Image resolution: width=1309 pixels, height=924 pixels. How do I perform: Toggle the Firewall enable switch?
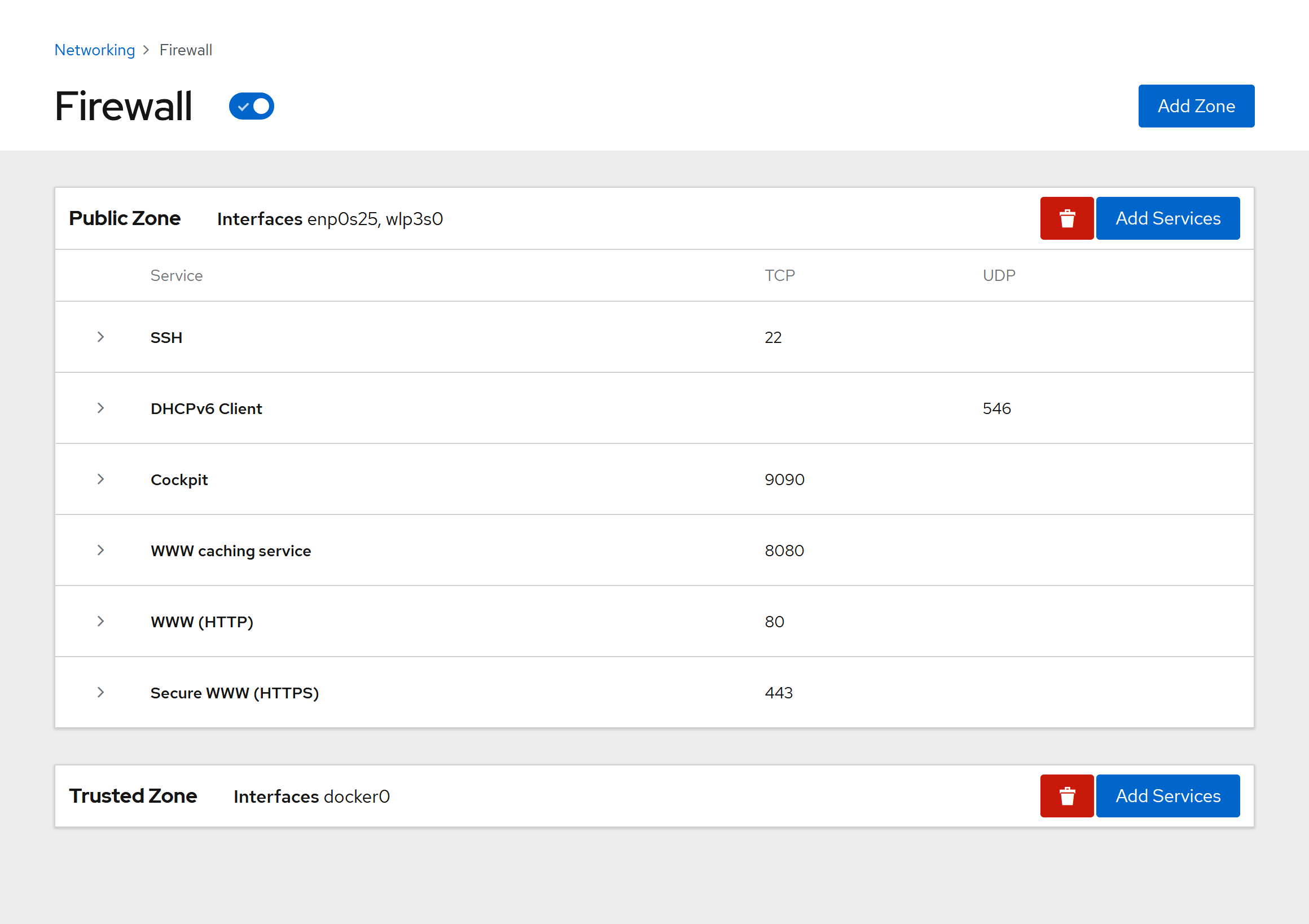click(x=252, y=107)
